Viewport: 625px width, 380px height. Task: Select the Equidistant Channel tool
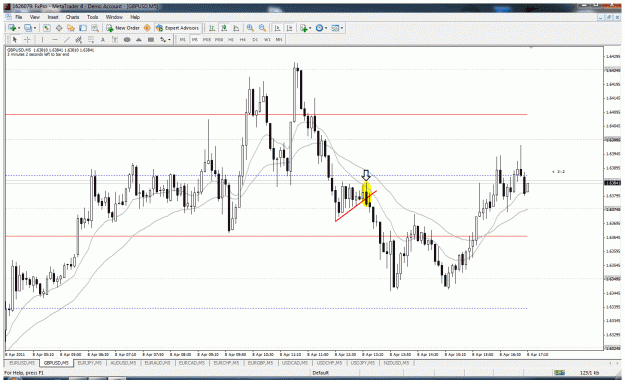click(x=79, y=39)
